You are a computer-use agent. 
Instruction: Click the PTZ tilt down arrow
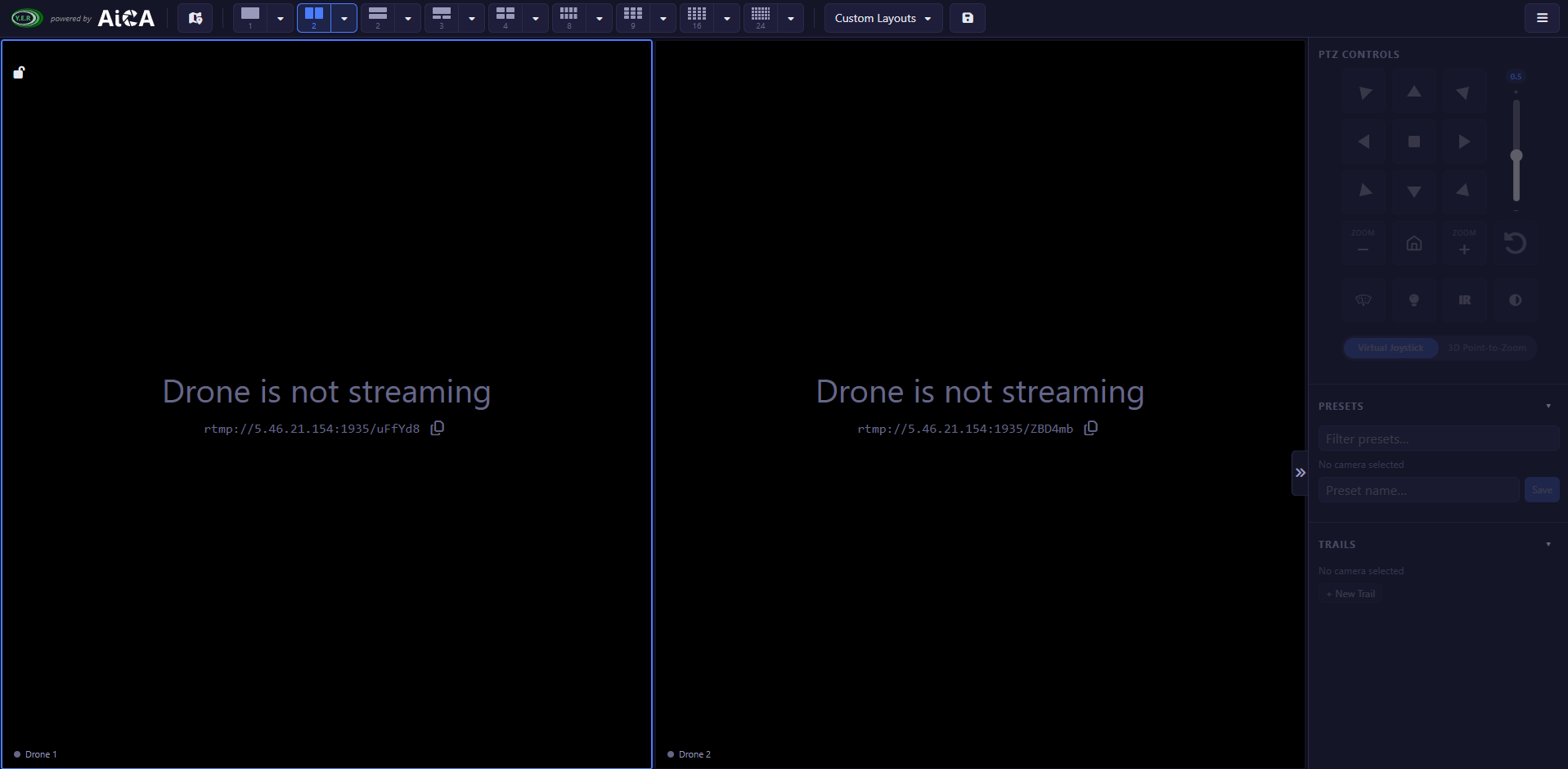pos(1413,191)
